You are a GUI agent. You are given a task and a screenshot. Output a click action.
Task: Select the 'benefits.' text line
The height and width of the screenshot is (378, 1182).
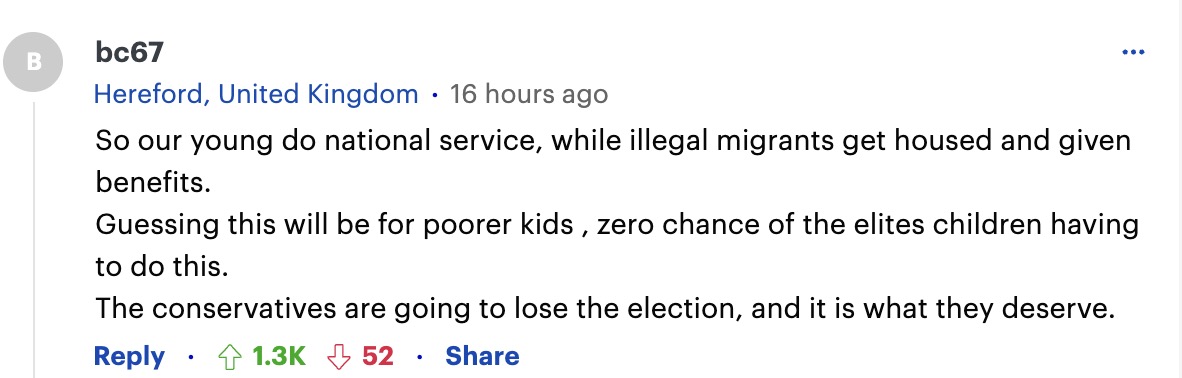click(152, 183)
